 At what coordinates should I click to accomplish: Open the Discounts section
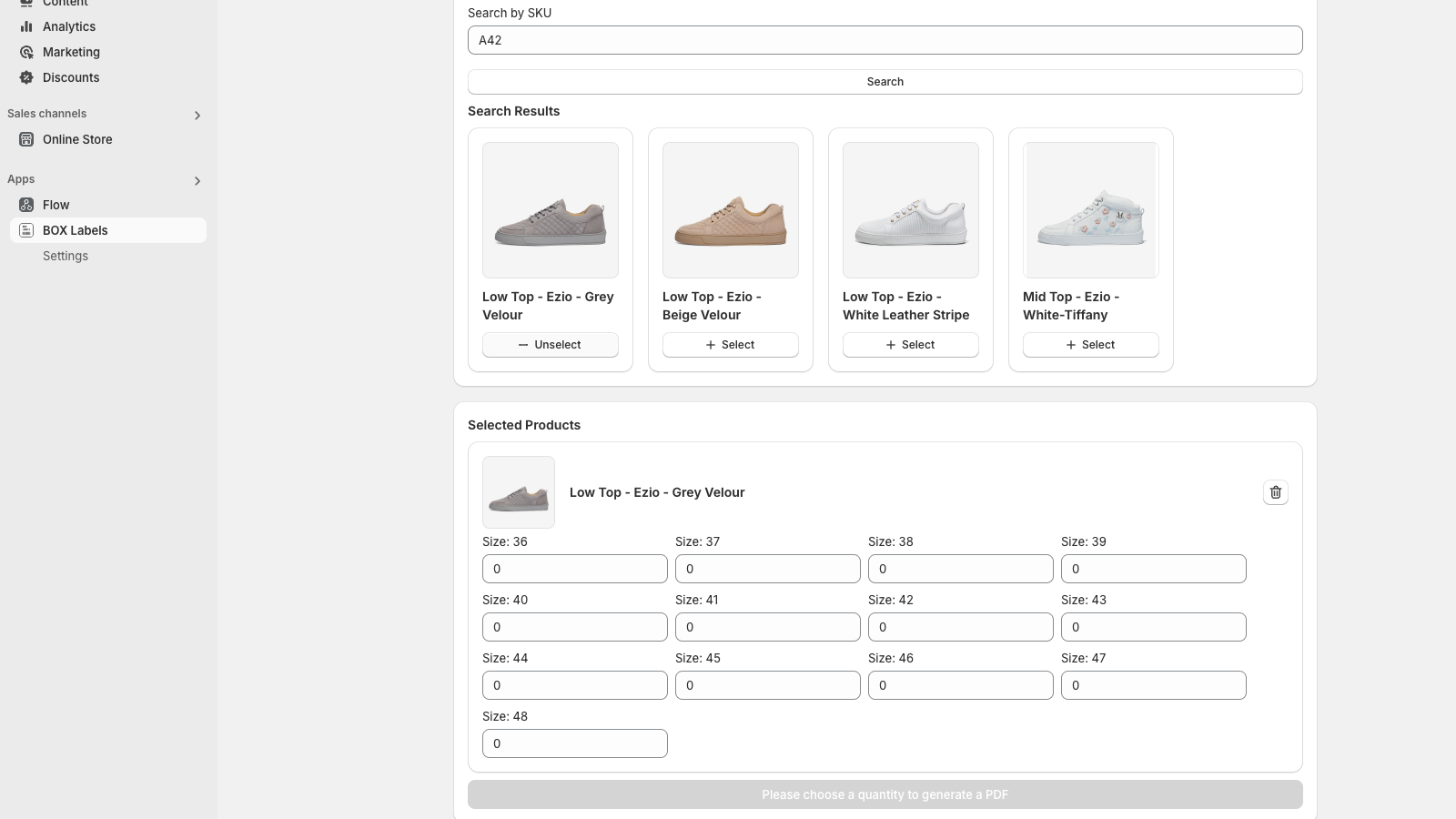pos(71,77)
